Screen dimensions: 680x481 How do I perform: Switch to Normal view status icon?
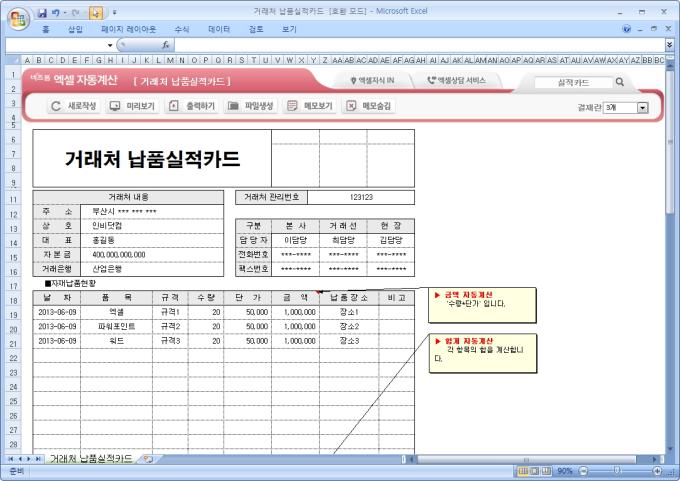pyautogui.click(x=523, y=471)
